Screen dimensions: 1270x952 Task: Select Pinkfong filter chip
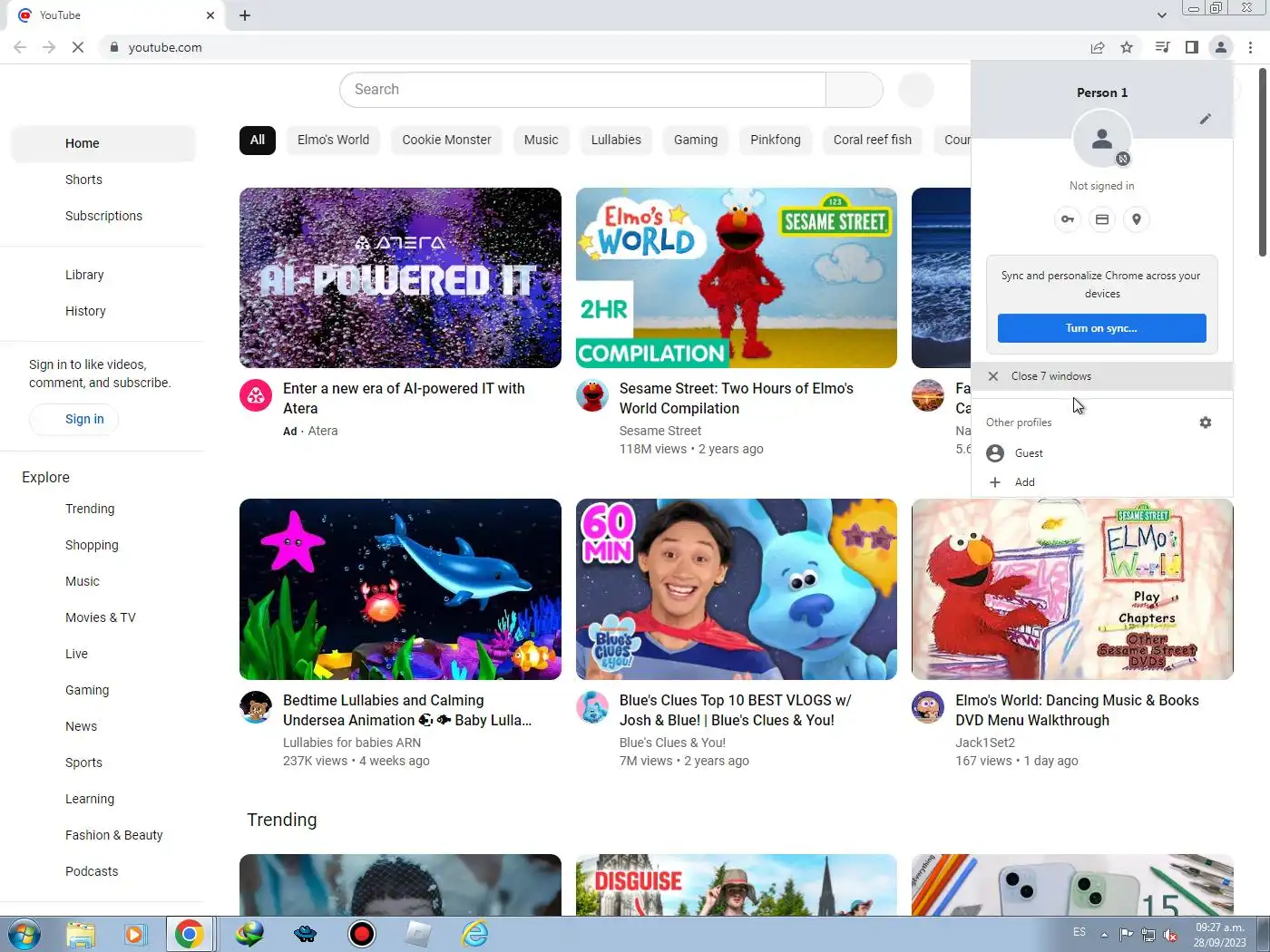776,140
